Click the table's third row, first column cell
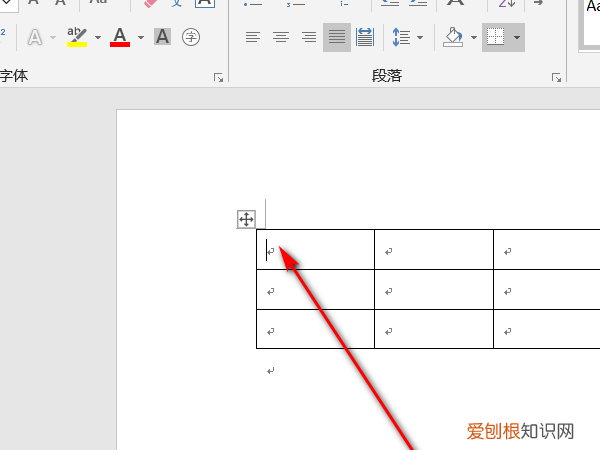 click(315, 329)
